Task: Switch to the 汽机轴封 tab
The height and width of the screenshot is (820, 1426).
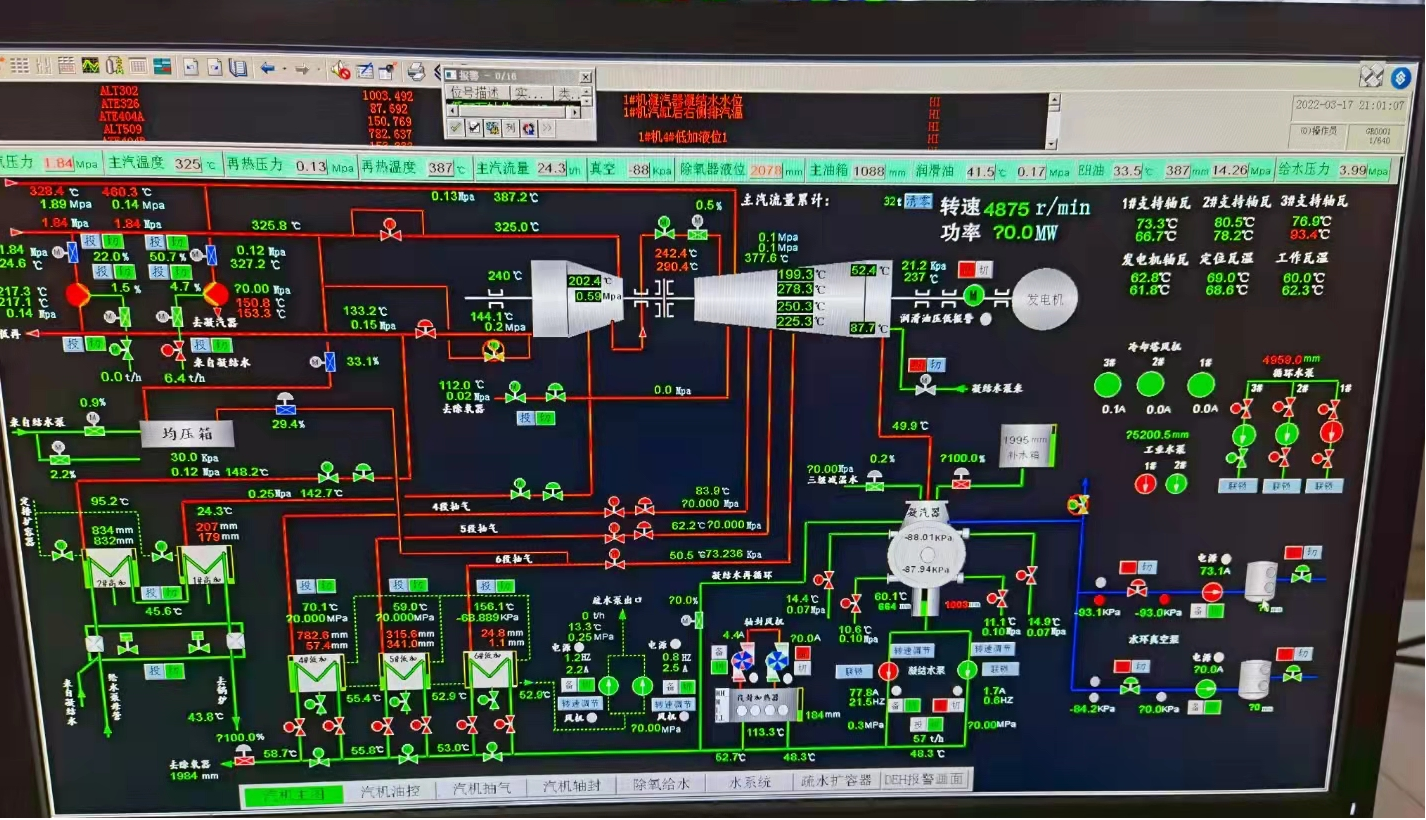Action: click(574, 787)
